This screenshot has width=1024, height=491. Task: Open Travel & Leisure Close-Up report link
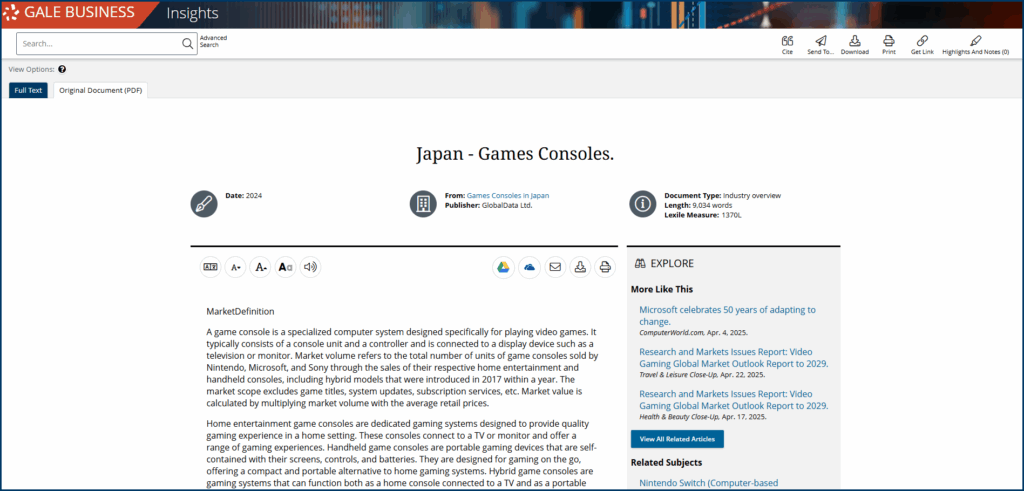733,357
